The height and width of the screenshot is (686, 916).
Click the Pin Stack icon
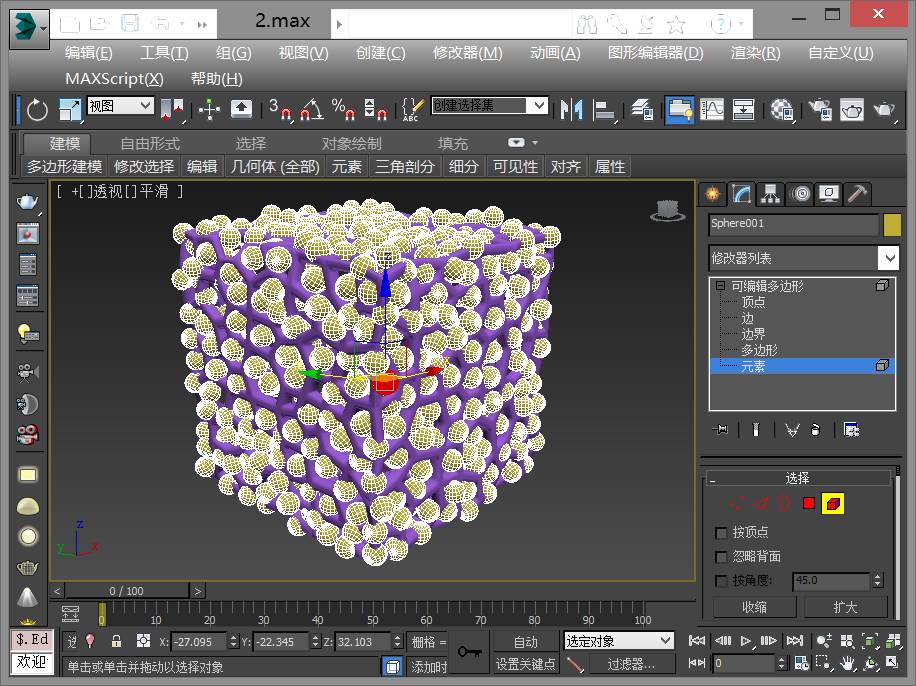tap(720, 430)
